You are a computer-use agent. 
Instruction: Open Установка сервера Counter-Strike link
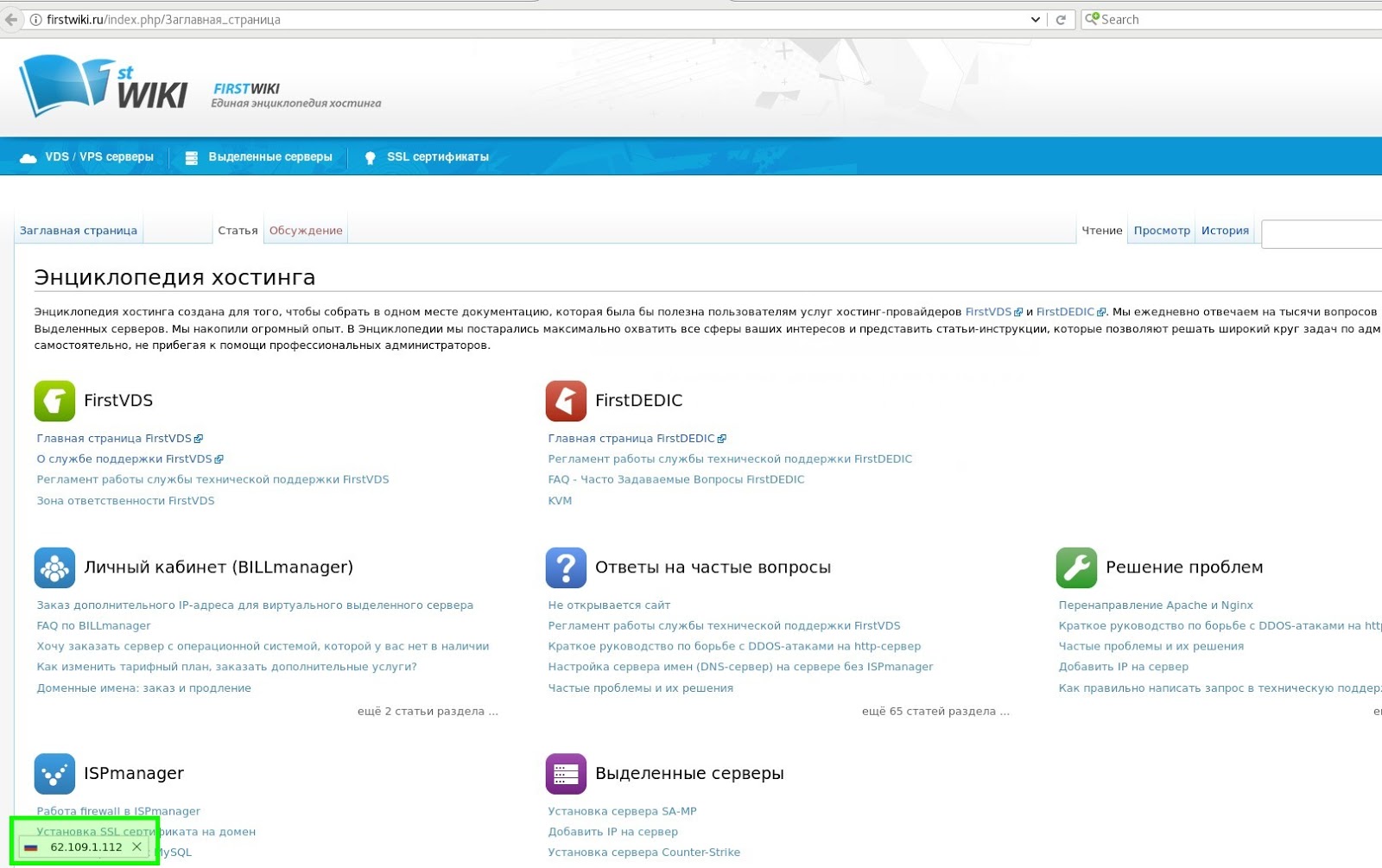click(x=643, y=852)
